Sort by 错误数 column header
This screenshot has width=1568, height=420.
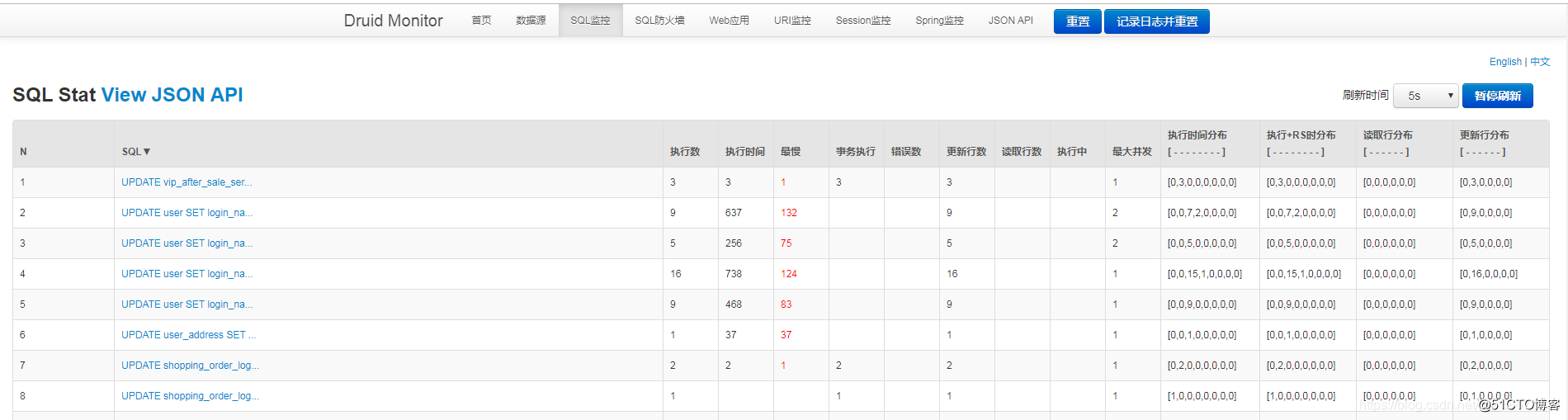click(x=906, y=152)
